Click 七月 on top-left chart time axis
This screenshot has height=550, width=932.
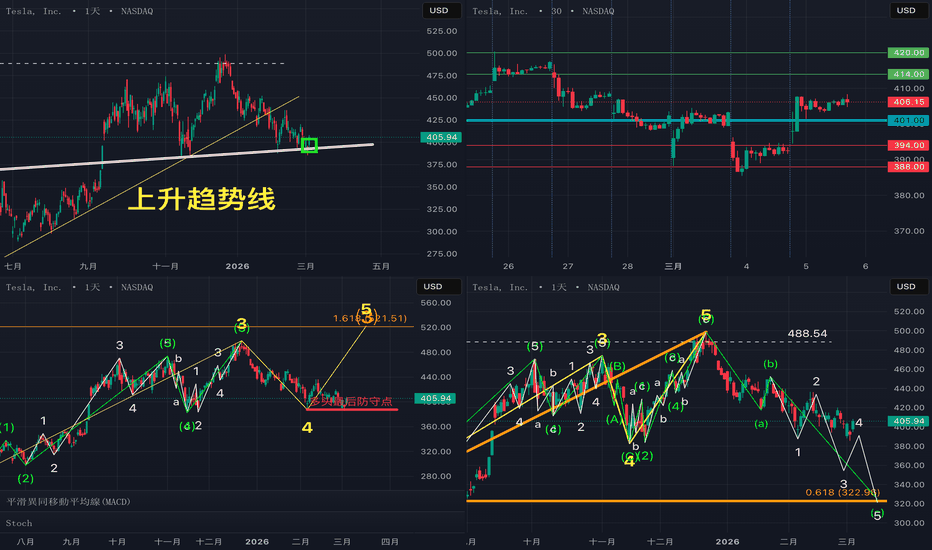coord(13,266)
